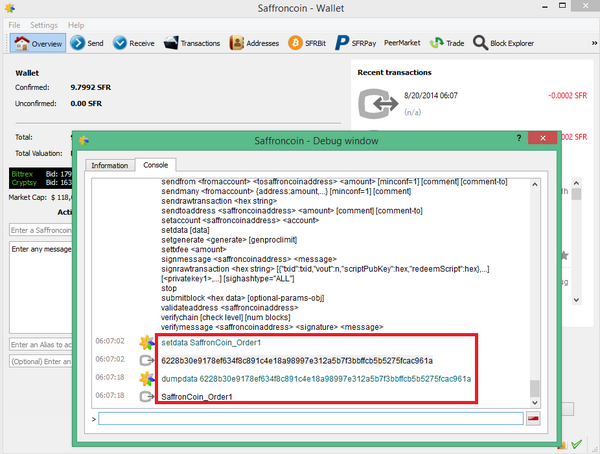Screen dimensions: 600x454
Task: Open the Receive page
Action: tap(134, 43)
